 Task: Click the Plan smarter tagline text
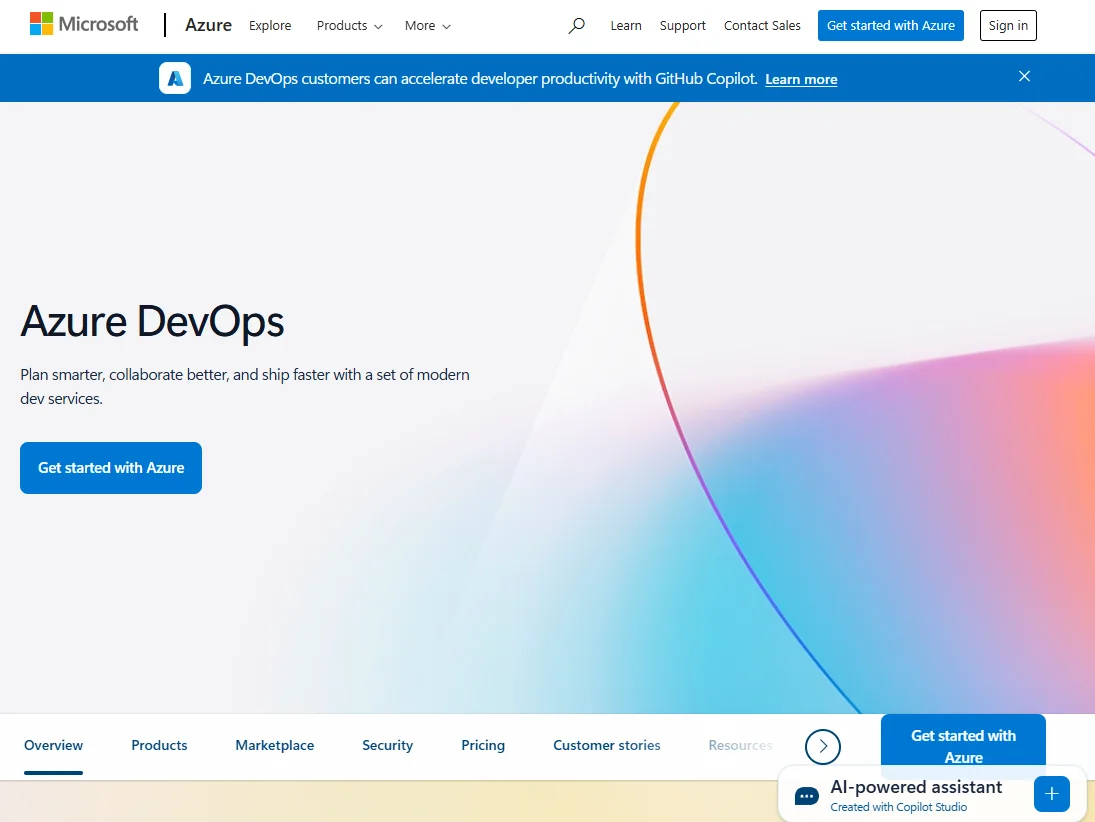(x=244, y=386)
